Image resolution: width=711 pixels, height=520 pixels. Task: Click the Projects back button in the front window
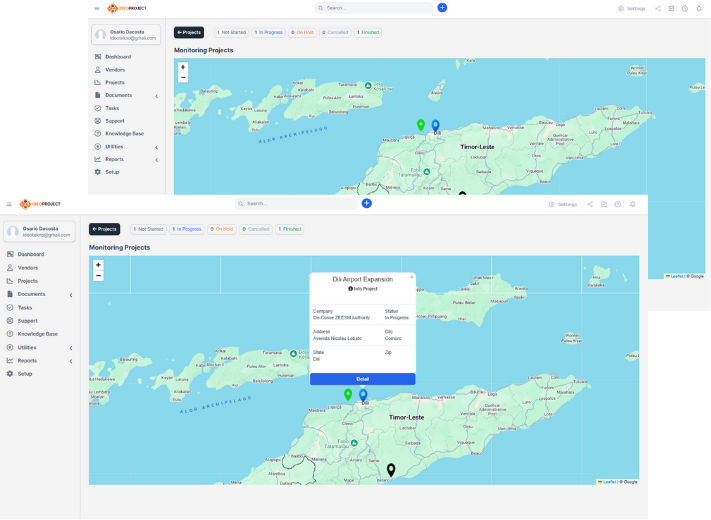pyautogui.click(x=104, y=229)
